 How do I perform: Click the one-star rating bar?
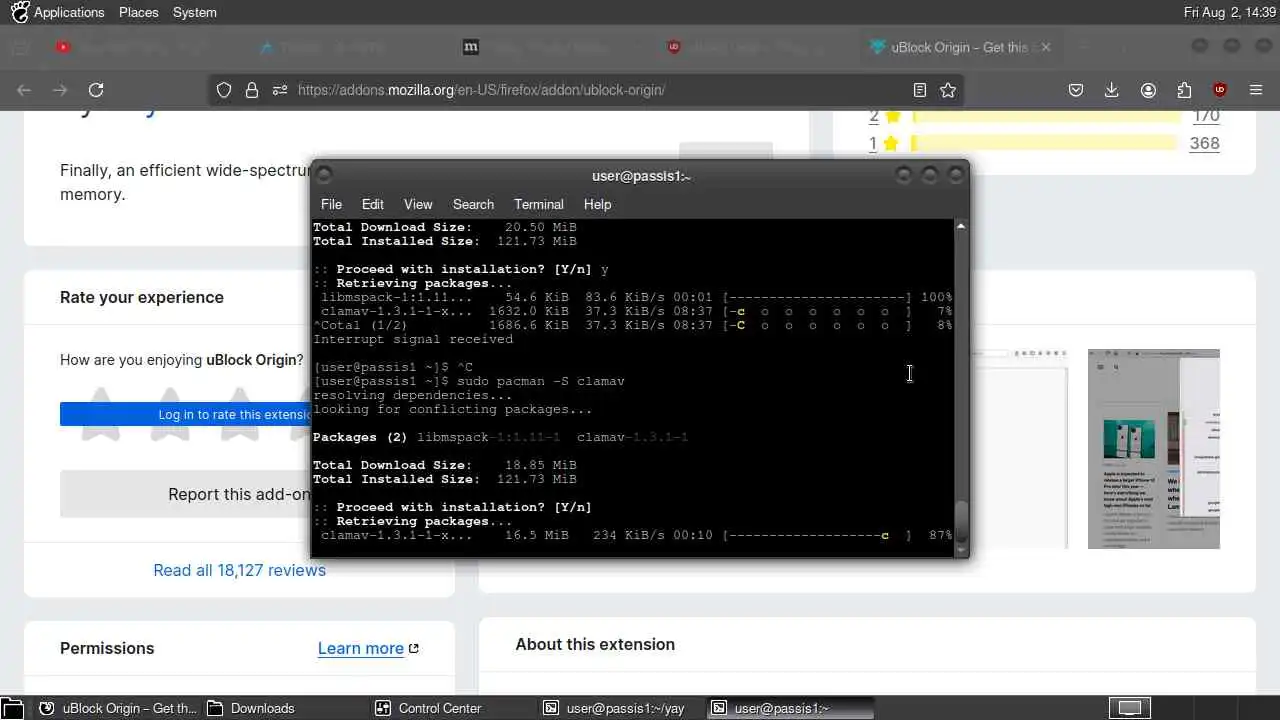1046,143
